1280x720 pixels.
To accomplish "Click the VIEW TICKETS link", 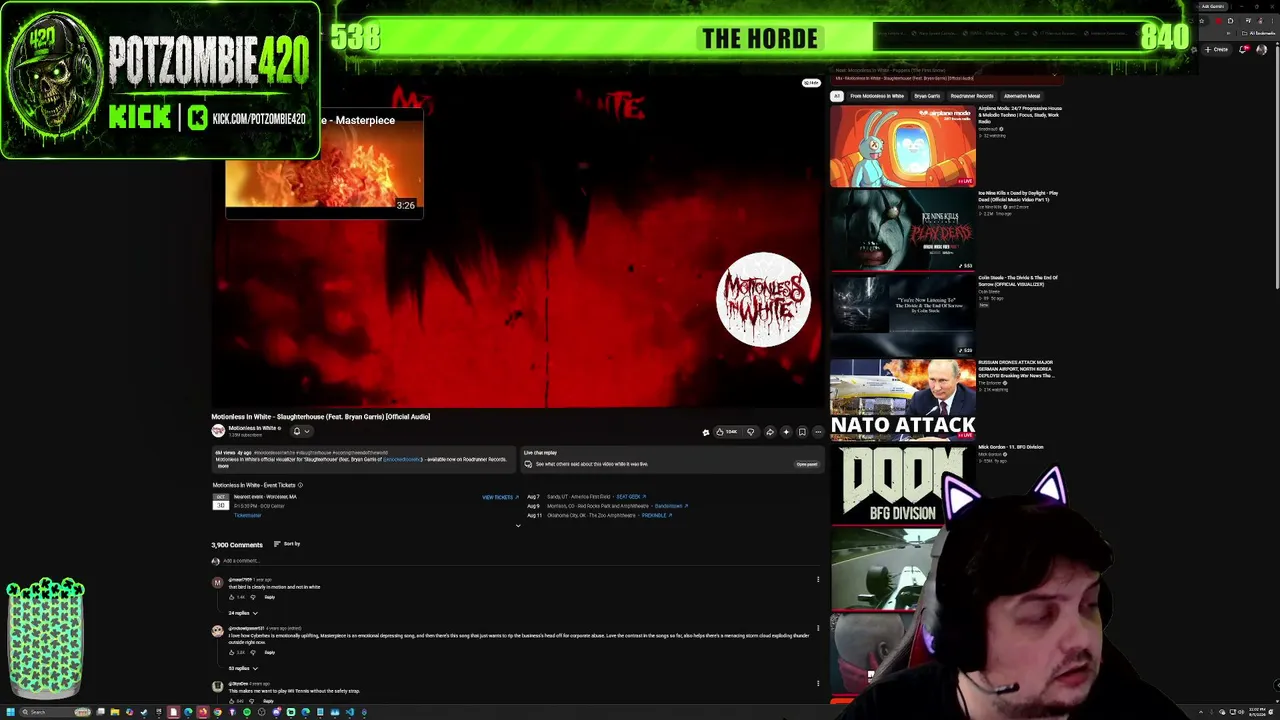I will (x=499, y=497).
